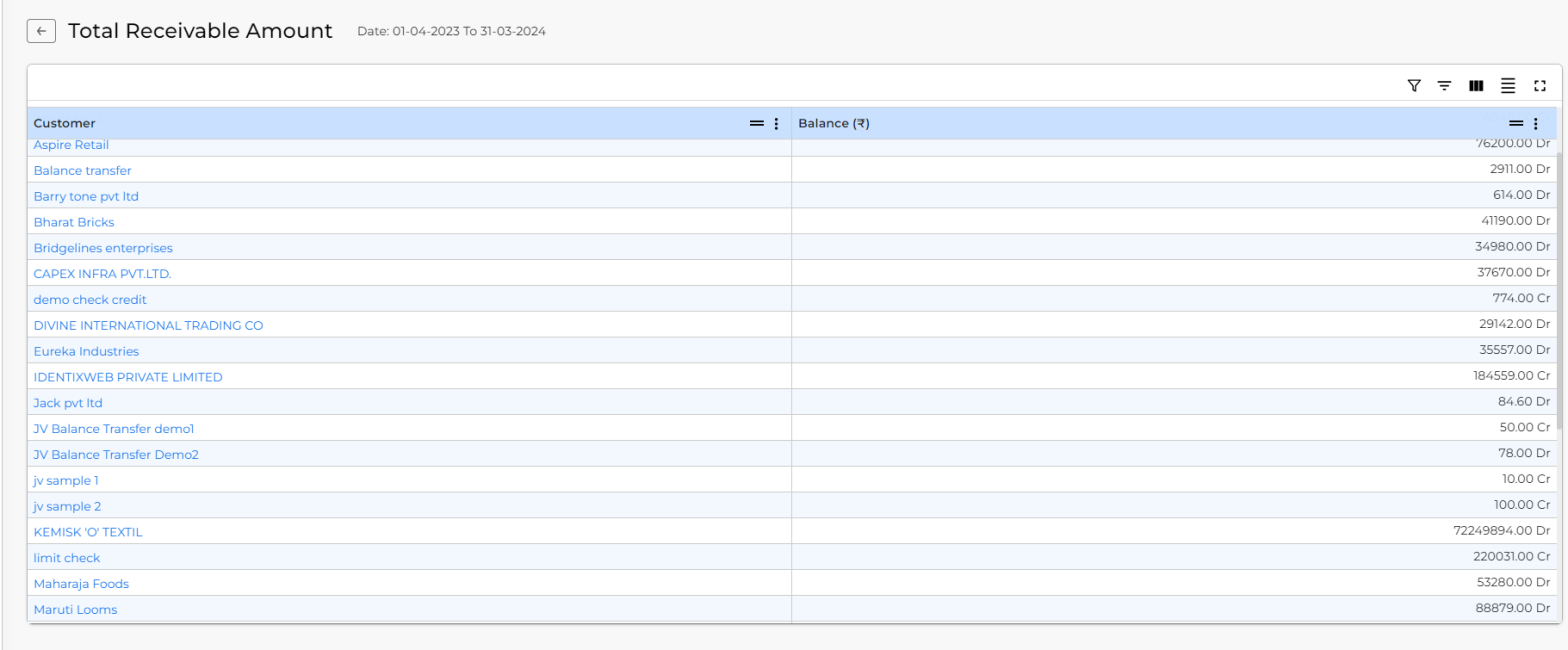The height and width of the screenshot is (650, 1568).
Task: Open the Eureka Industries customer link
Action: pyautogui.click(x=86, y=351)
